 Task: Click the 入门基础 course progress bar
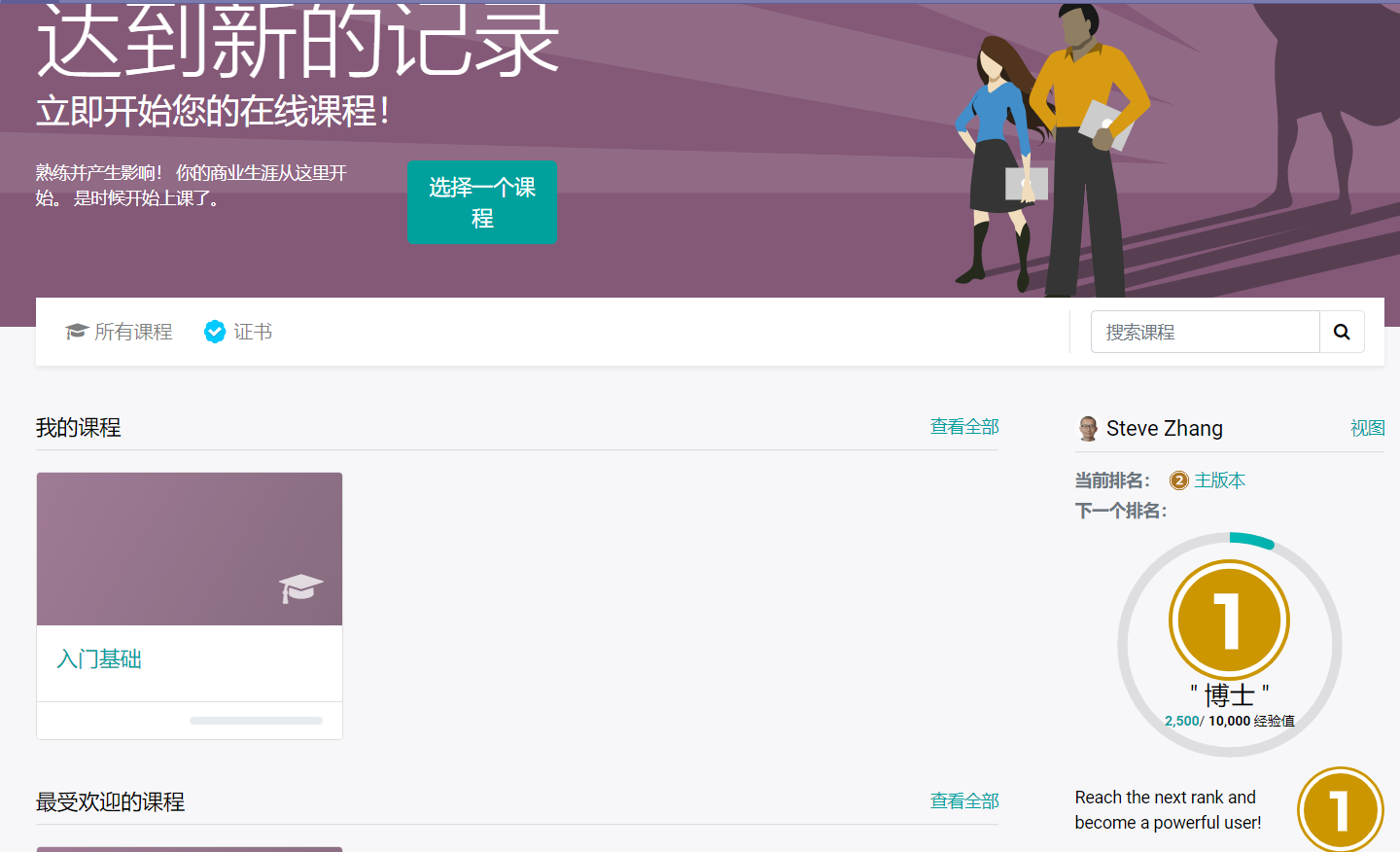click(256, 721)
